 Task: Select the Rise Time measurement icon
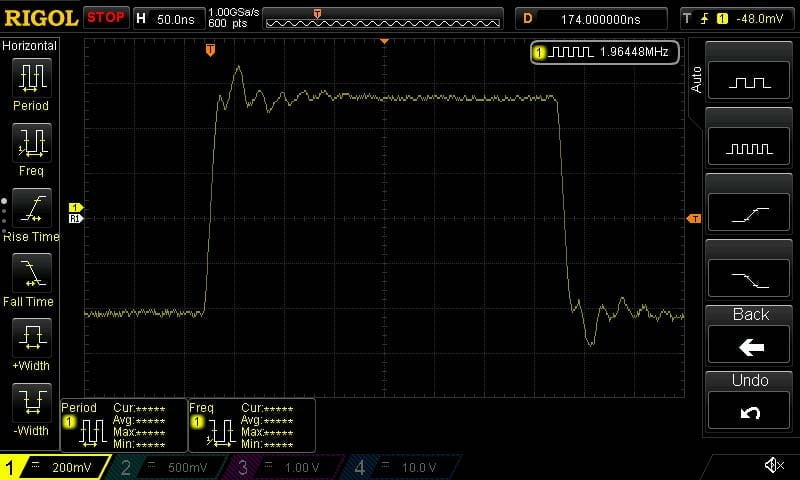(32, 208)
